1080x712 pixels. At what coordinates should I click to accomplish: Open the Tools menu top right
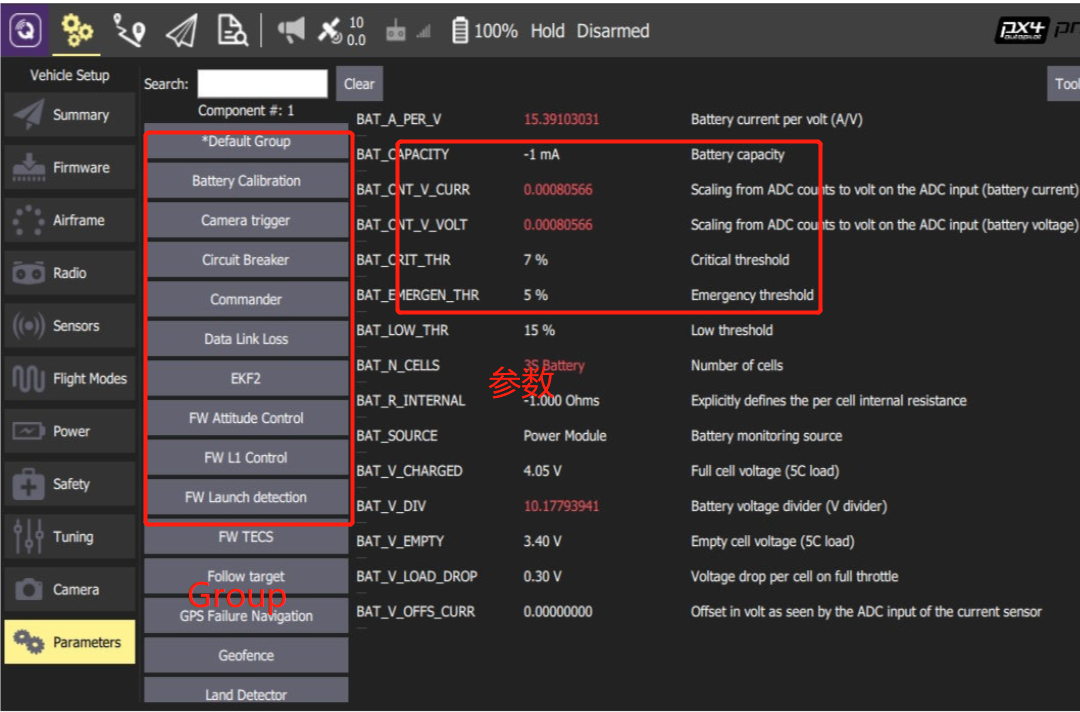point(1066,83)
